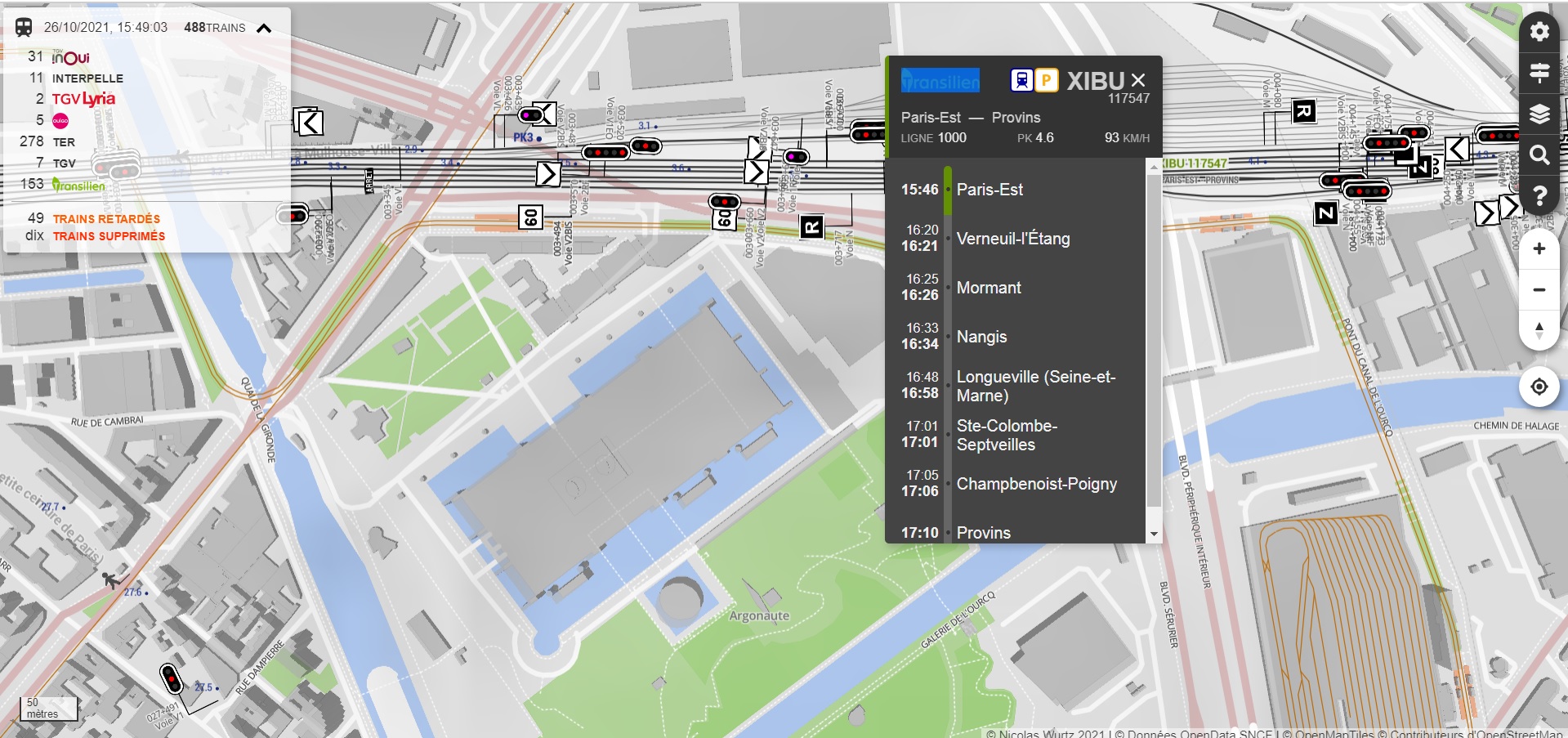Zoom out on the map
The height and width of the screenshot is (738, 1568).
(x=1539, y=290)
